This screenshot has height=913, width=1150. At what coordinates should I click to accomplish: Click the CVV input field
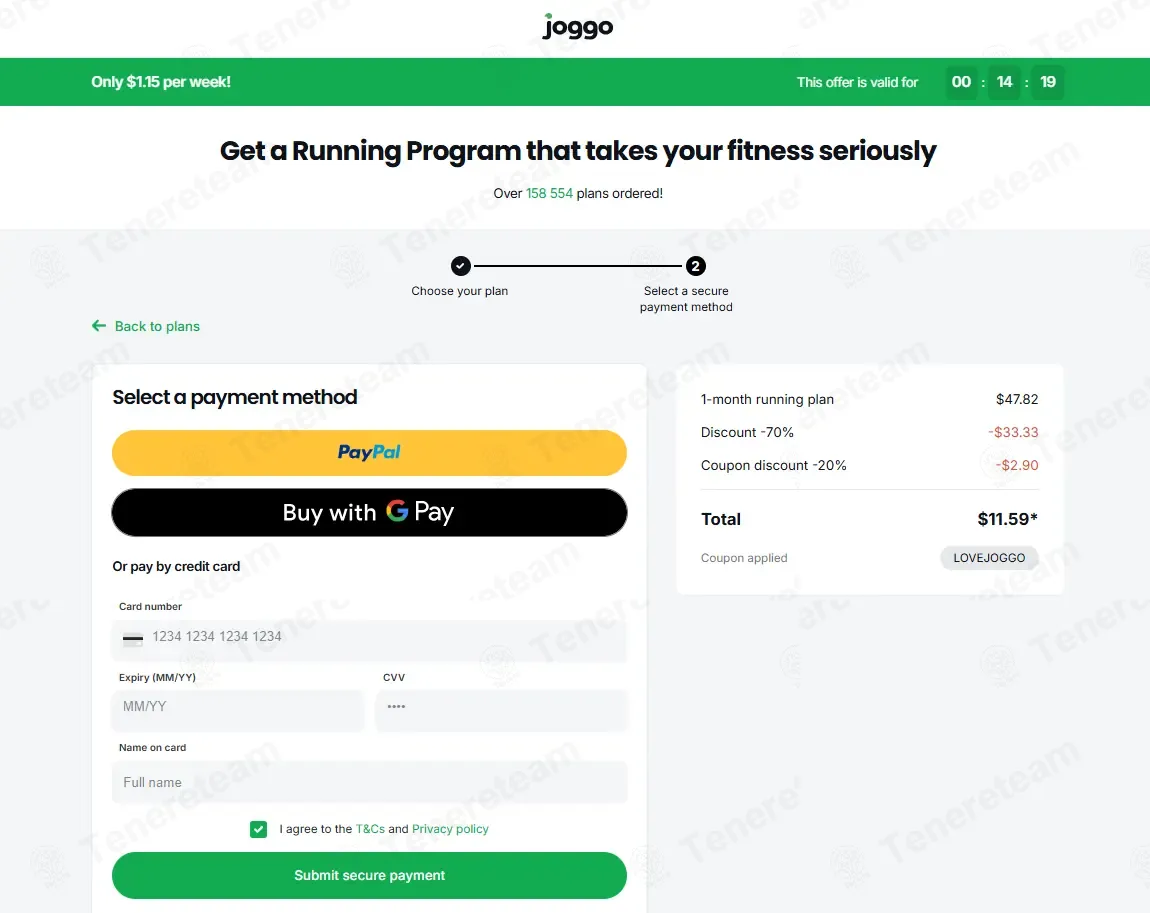tap(501, 707)
